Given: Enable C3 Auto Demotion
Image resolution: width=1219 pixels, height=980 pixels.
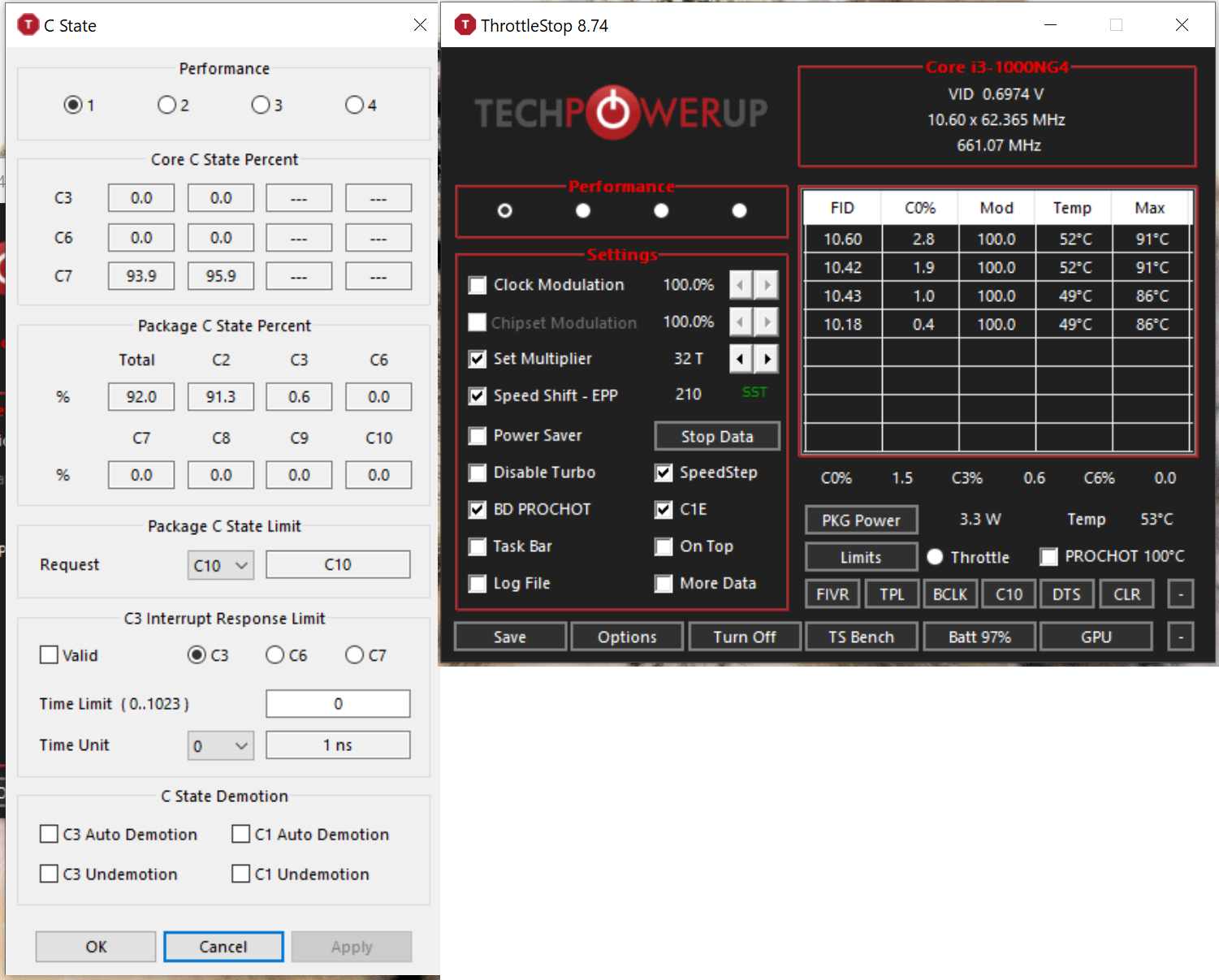Looking at the screenshot, I should tap(49, 834).
